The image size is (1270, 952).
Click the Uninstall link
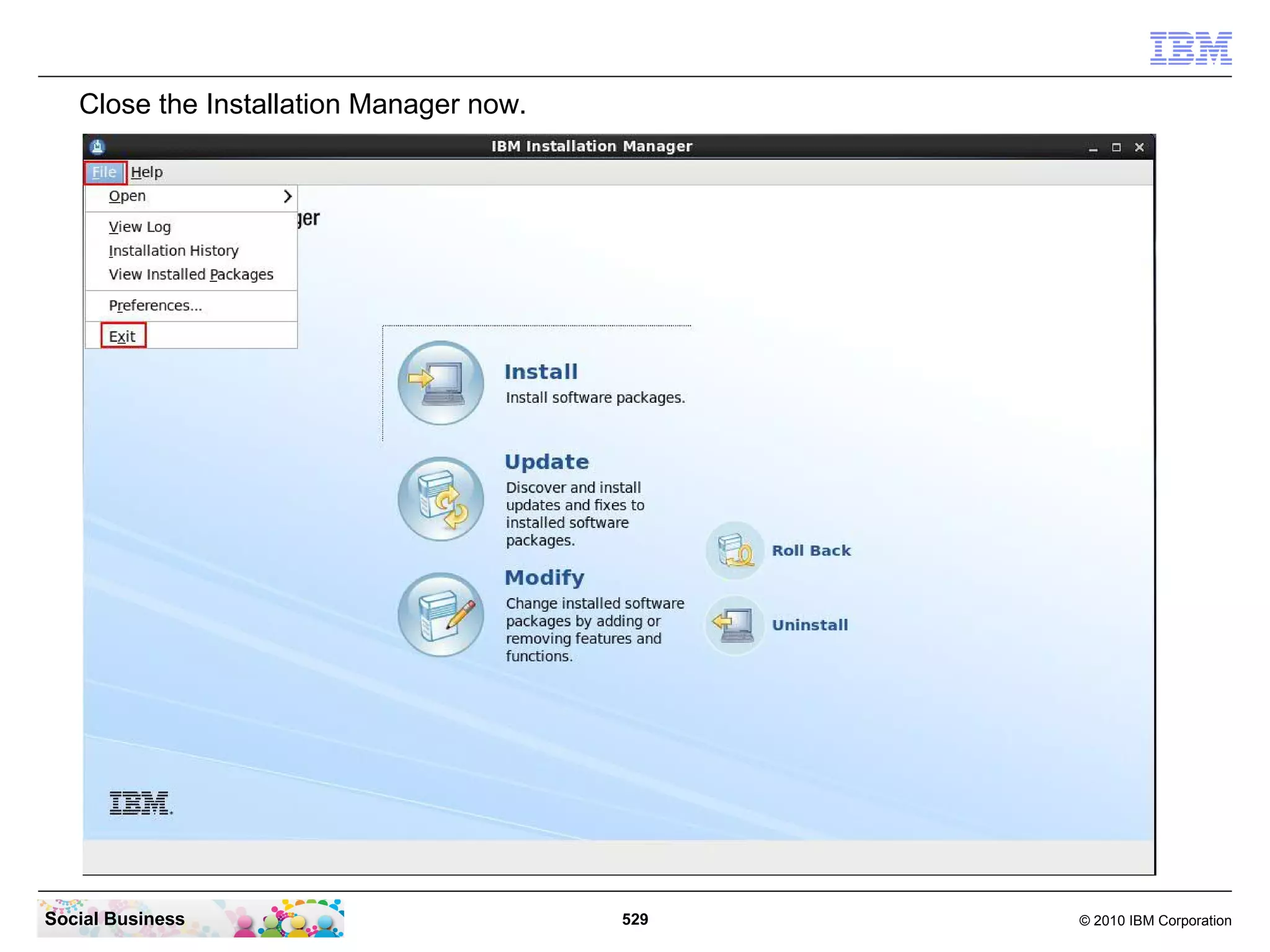[x=810, y=625]
